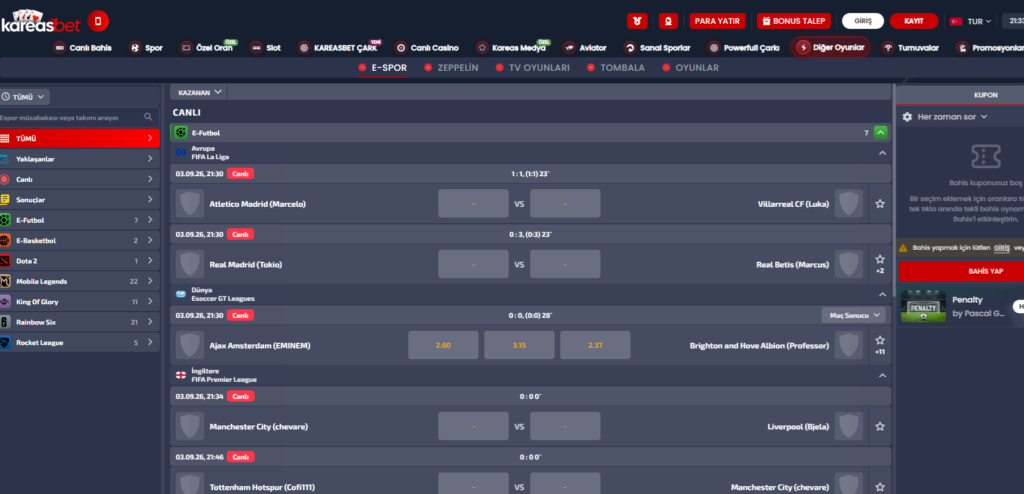The width and height of the screenshot is (1024, 494).
Task: Open the Maç Sonucu dropdown
Action: pos(854,315)
